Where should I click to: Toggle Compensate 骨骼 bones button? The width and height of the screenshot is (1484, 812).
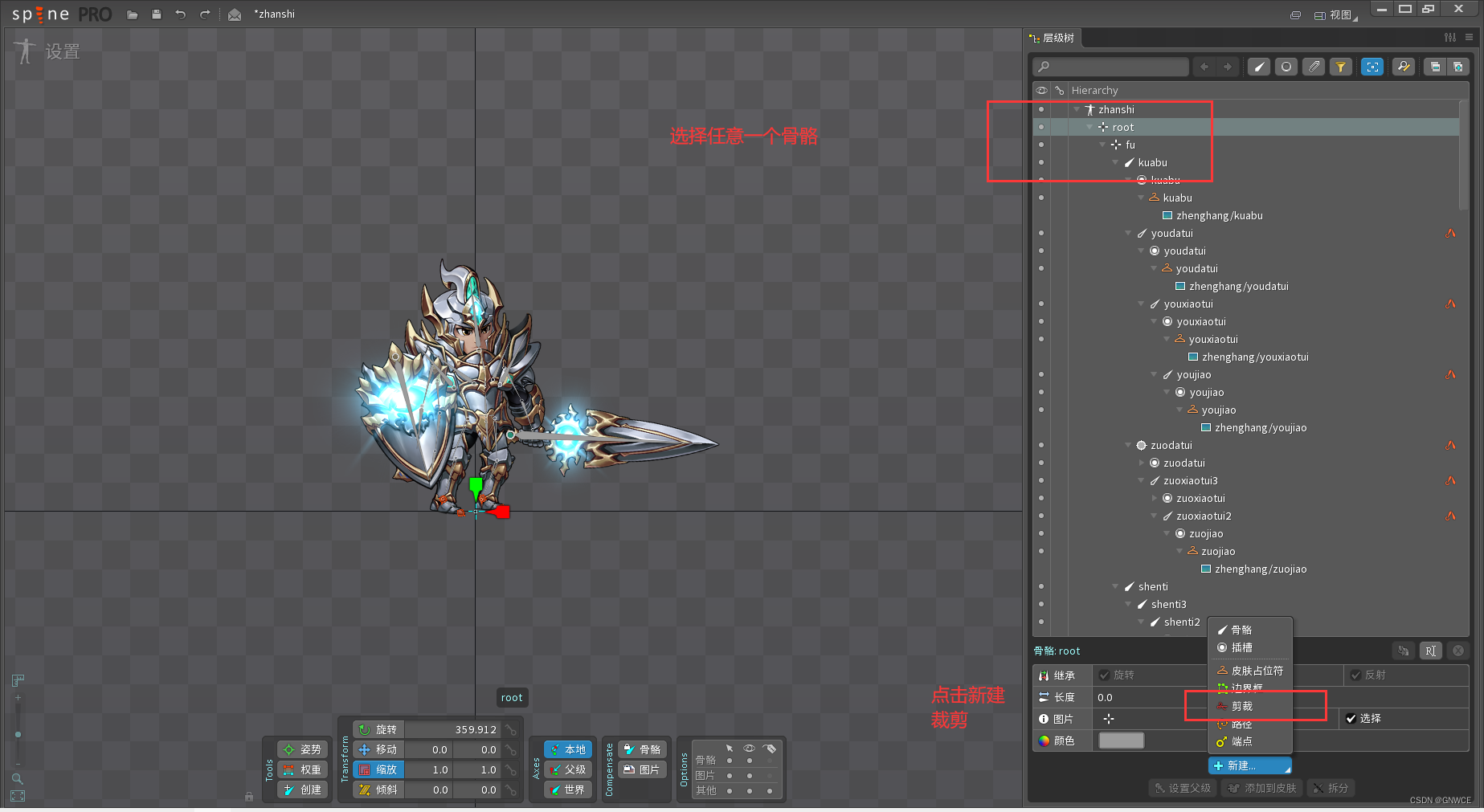642,749
